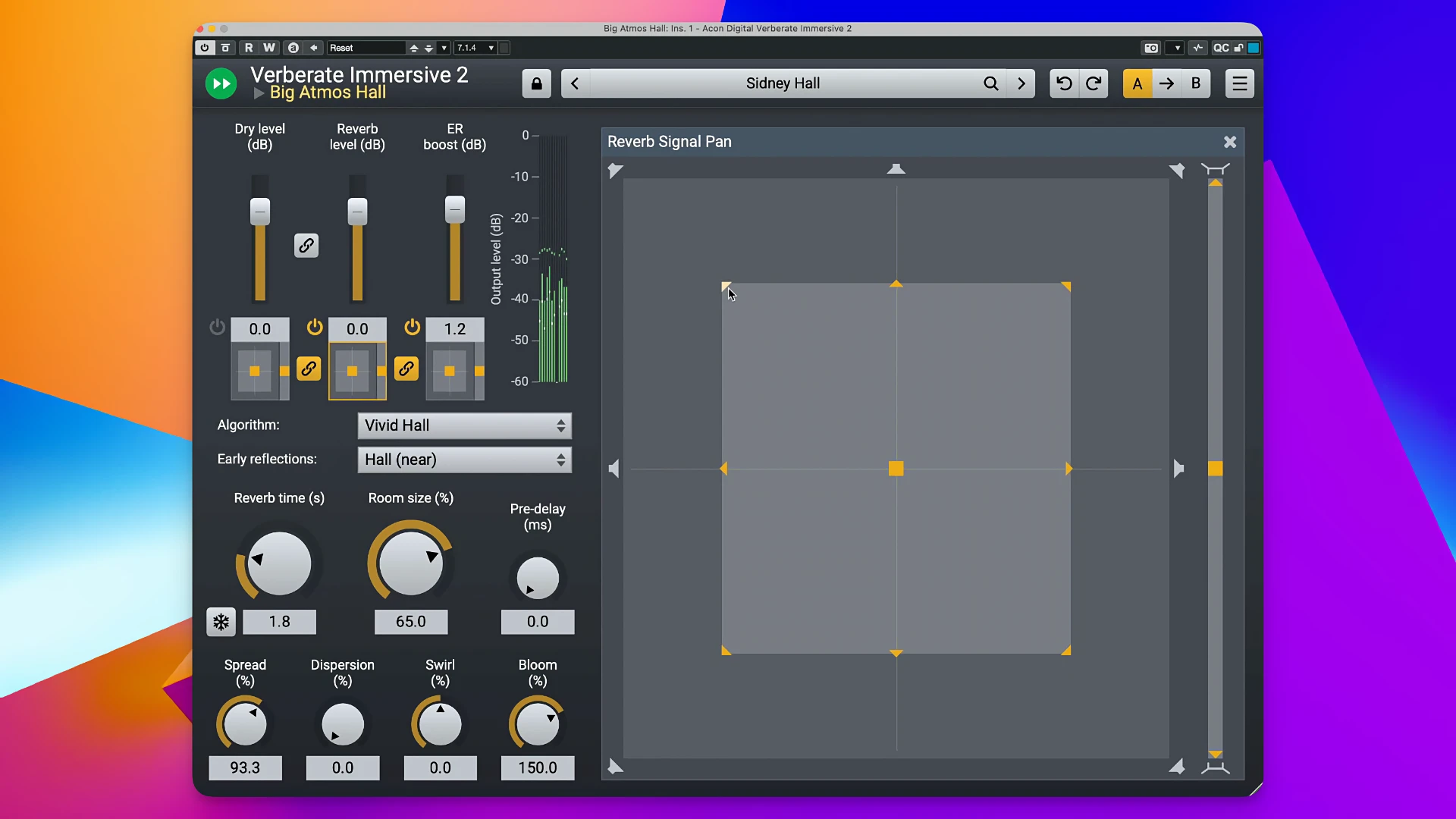Toggle yellow link between Reverb and ER pan
The image size is (1456, 819).
(x=406, y=369)
